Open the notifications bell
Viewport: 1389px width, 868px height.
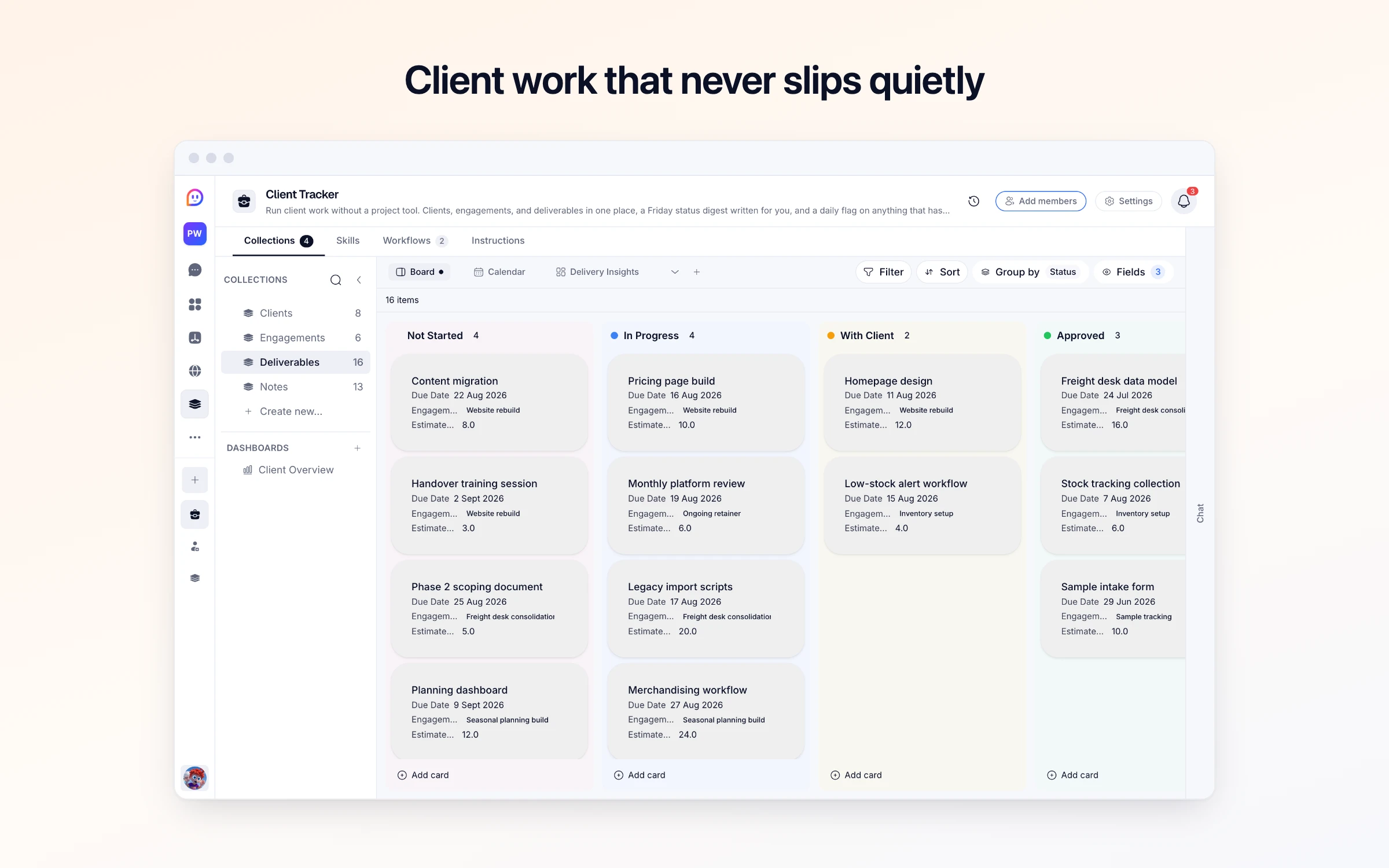click(x=1184, y=201)
